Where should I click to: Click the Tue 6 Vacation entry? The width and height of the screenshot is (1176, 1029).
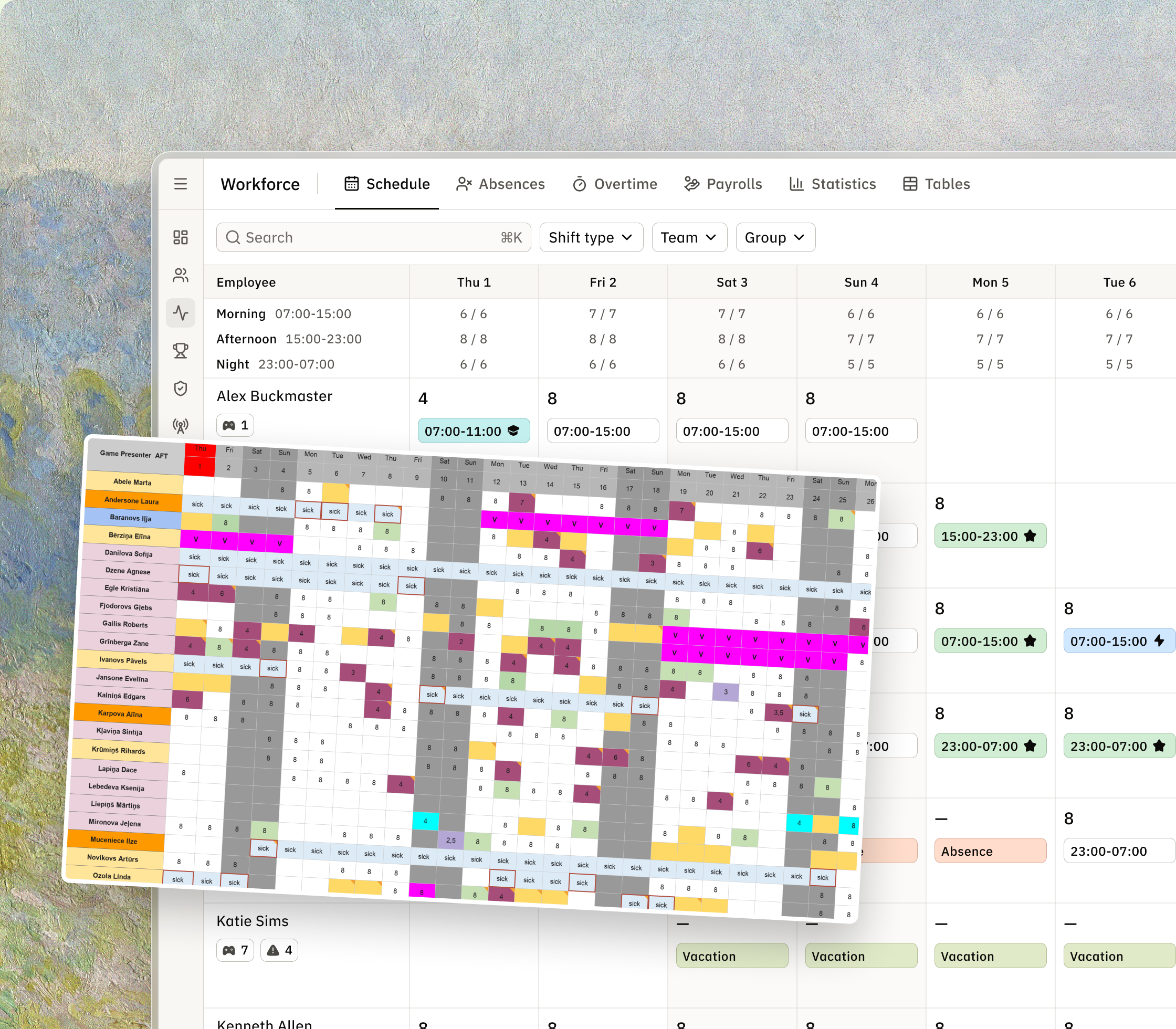coord(1119,956)
